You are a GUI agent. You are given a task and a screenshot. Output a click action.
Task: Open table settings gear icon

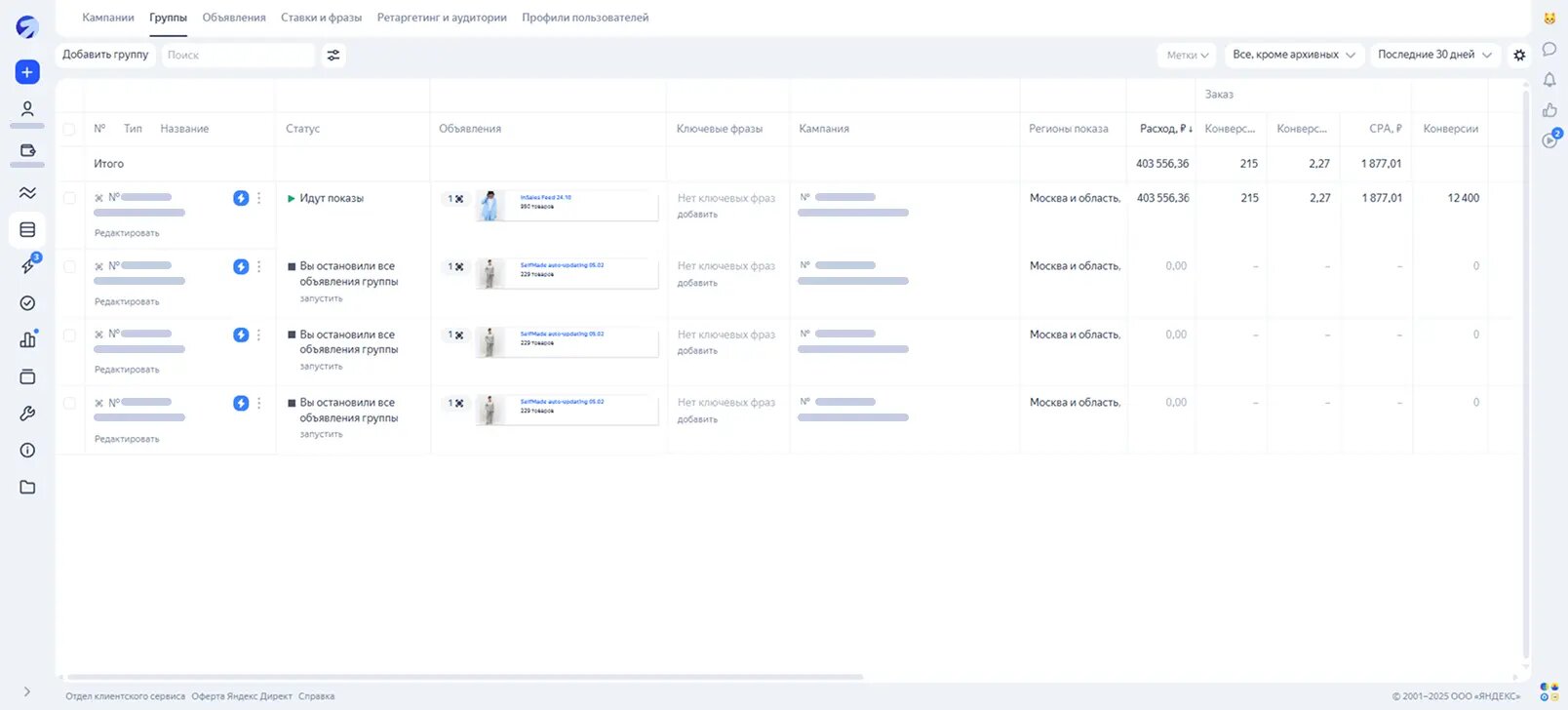1519,56
